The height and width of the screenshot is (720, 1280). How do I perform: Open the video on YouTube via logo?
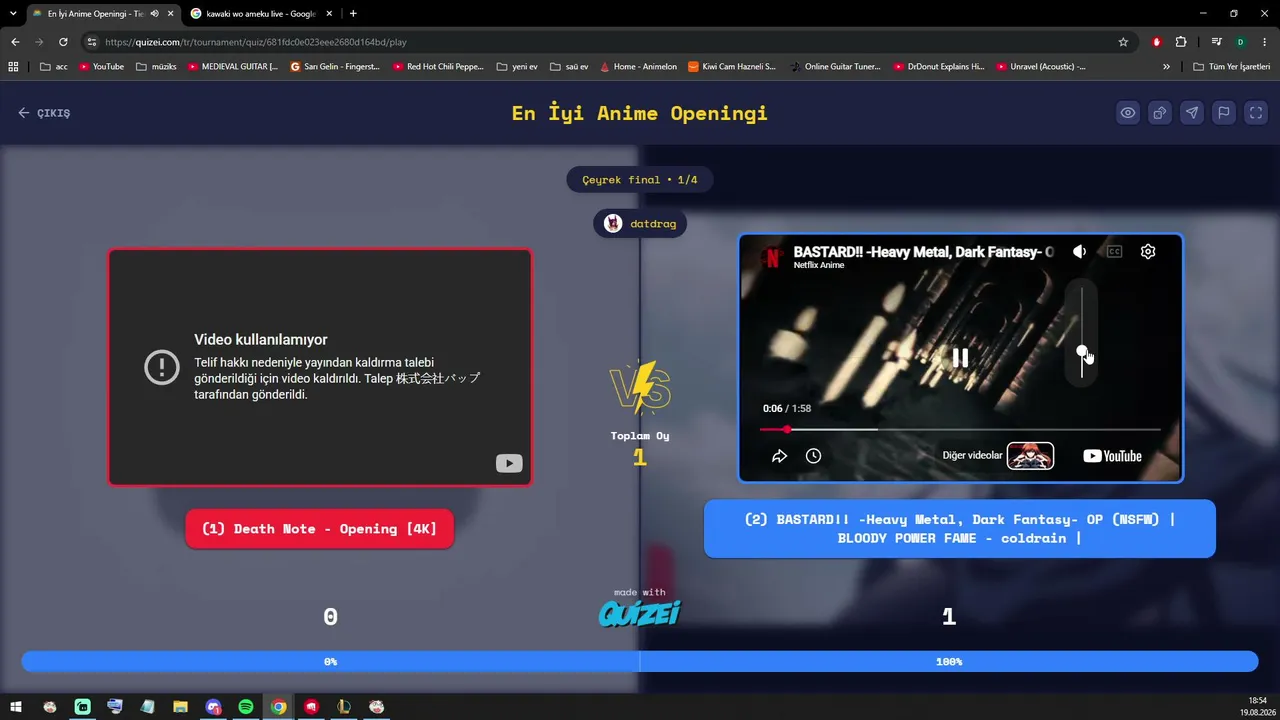(1112, 456)
